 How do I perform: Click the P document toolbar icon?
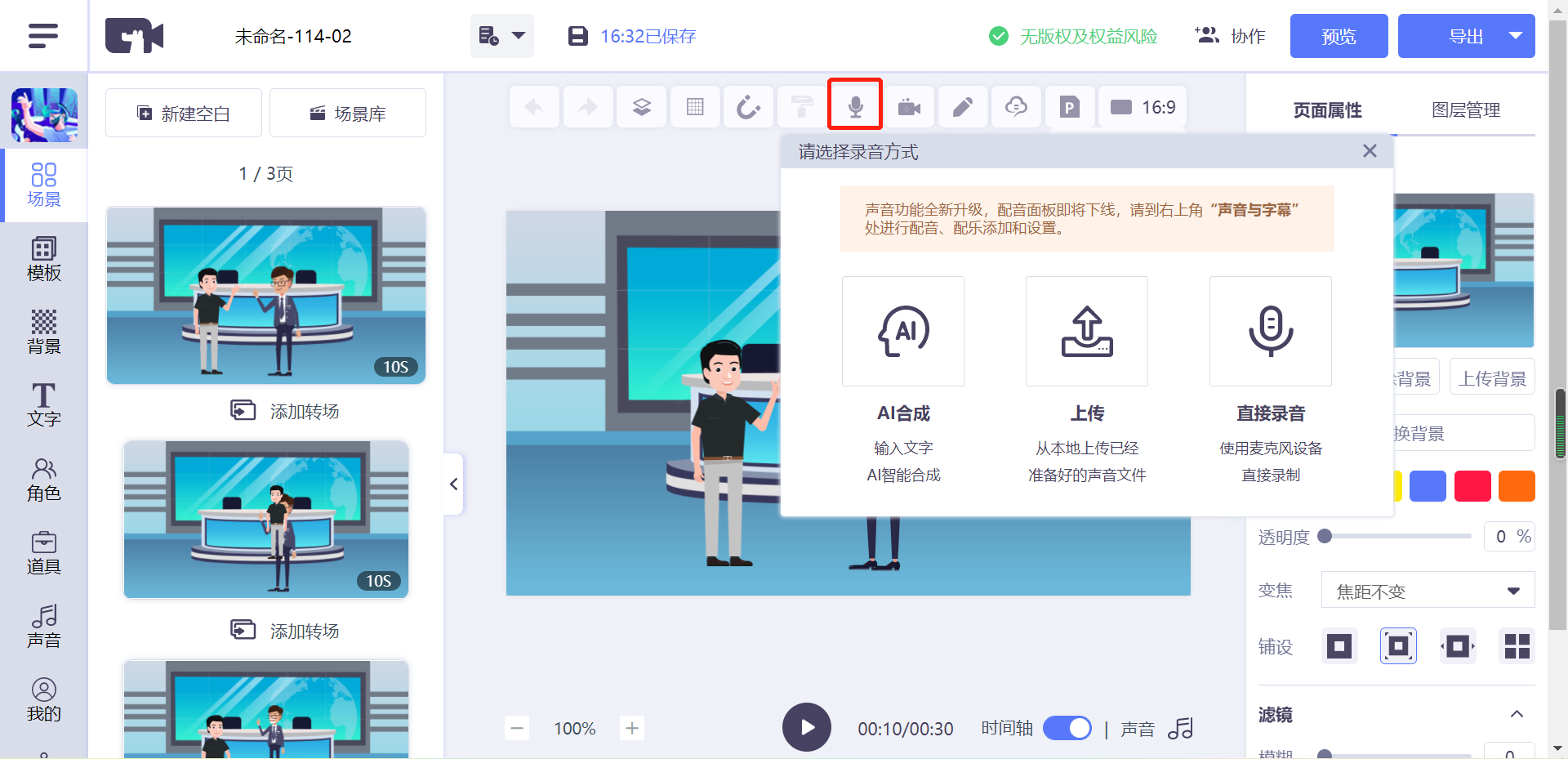[x=1070, y=107]
